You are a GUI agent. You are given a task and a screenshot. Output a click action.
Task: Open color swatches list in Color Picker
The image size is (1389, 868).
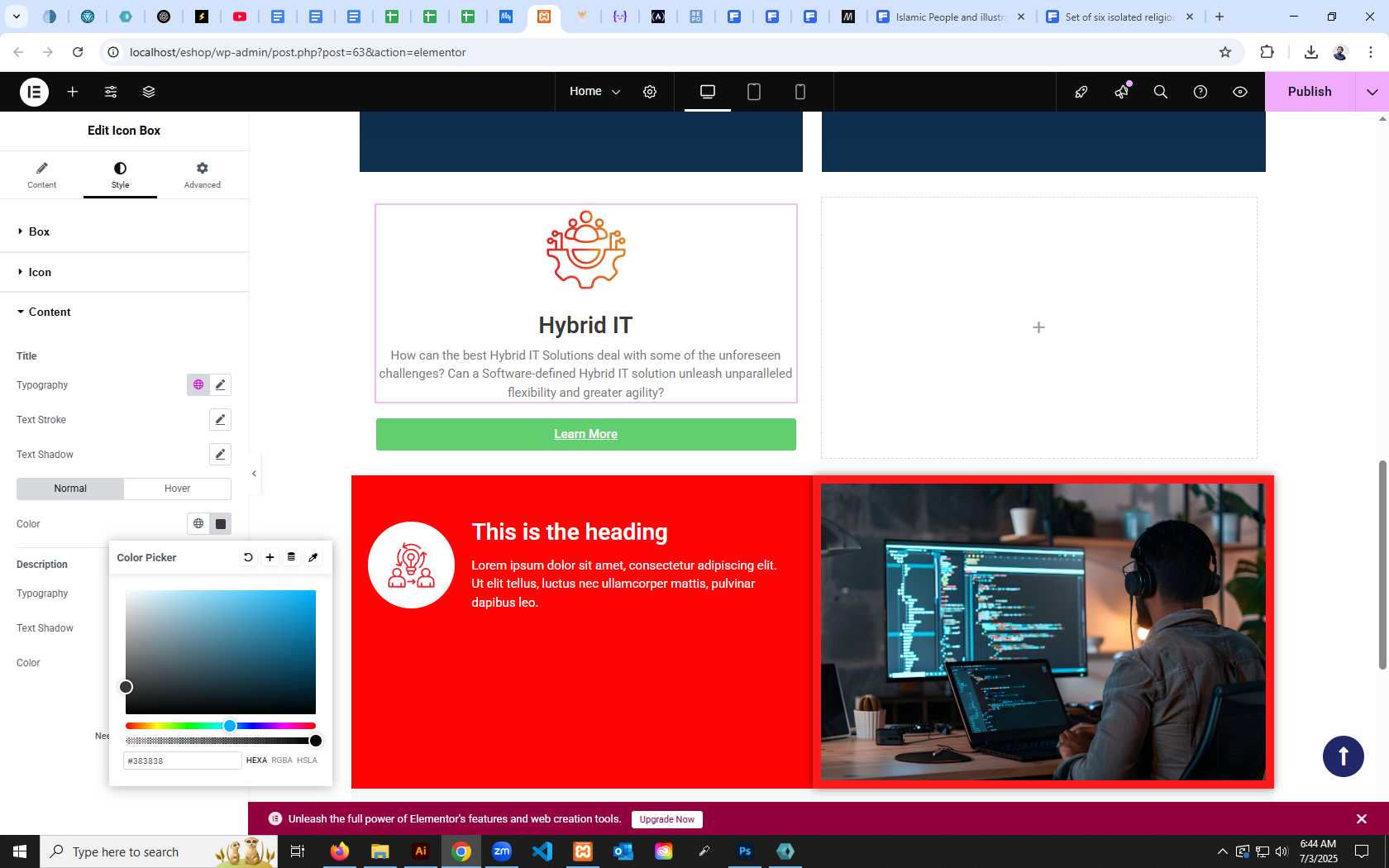click(291, 557)
